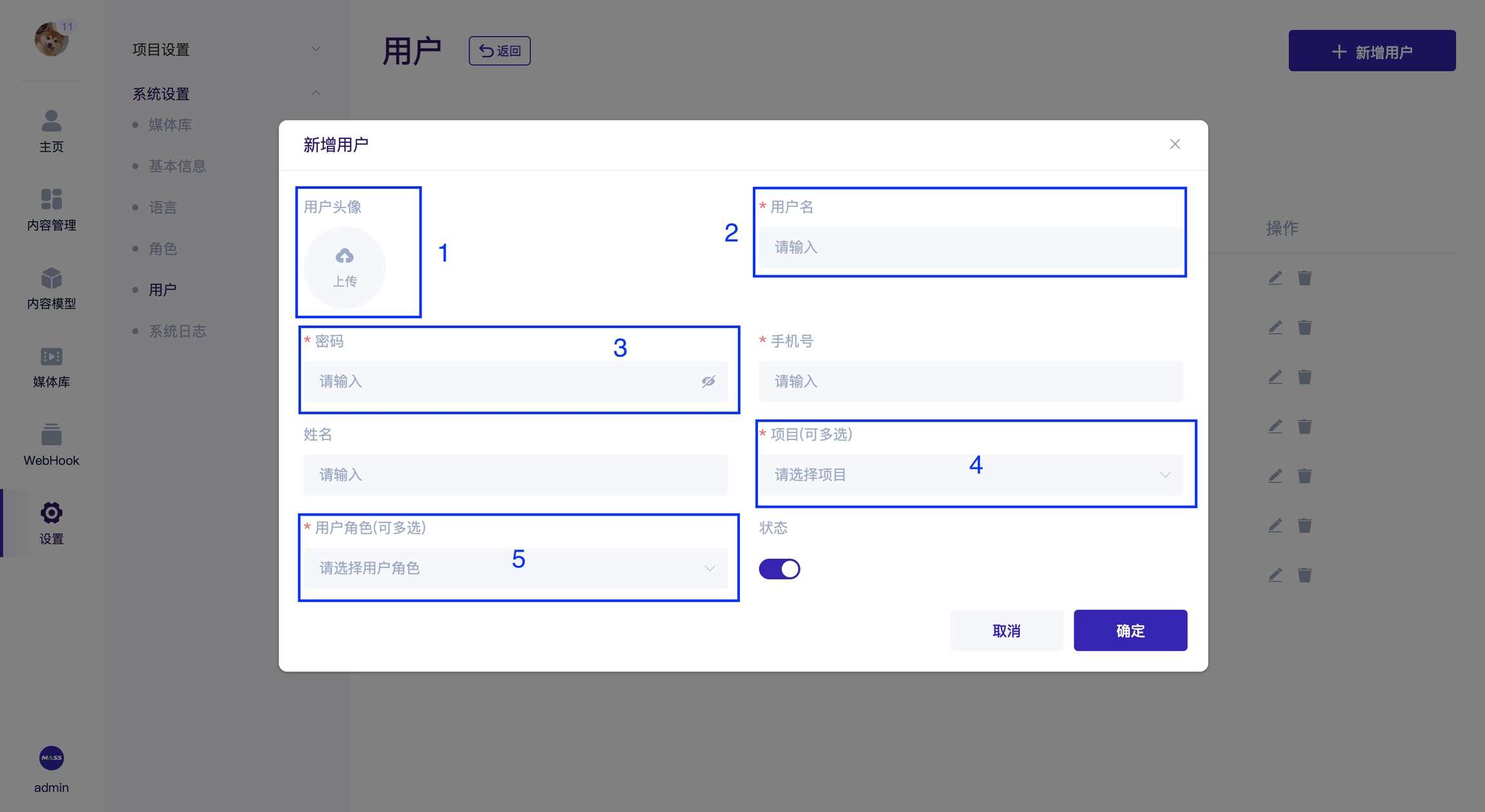Click the 设置 gear icon

(x=52, y=513)
